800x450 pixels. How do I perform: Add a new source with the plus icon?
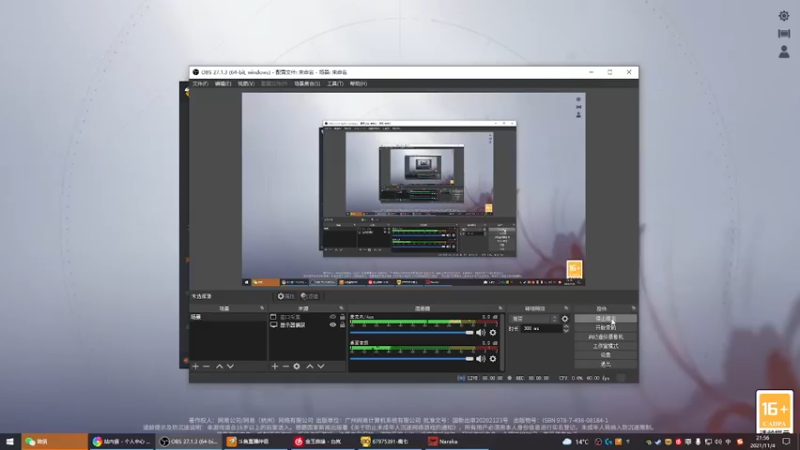pos(274,366)
